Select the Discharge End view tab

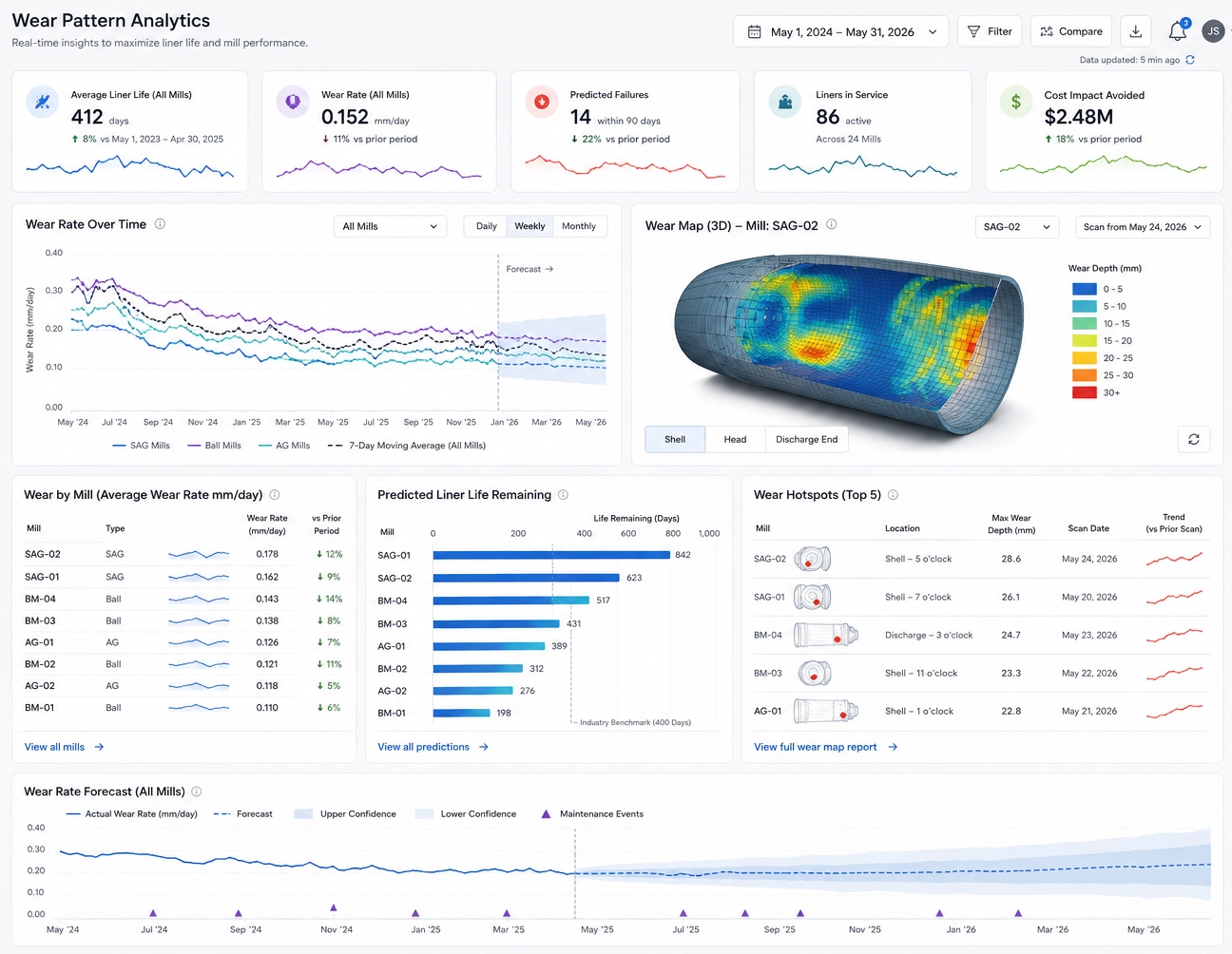tap(806, 439)
